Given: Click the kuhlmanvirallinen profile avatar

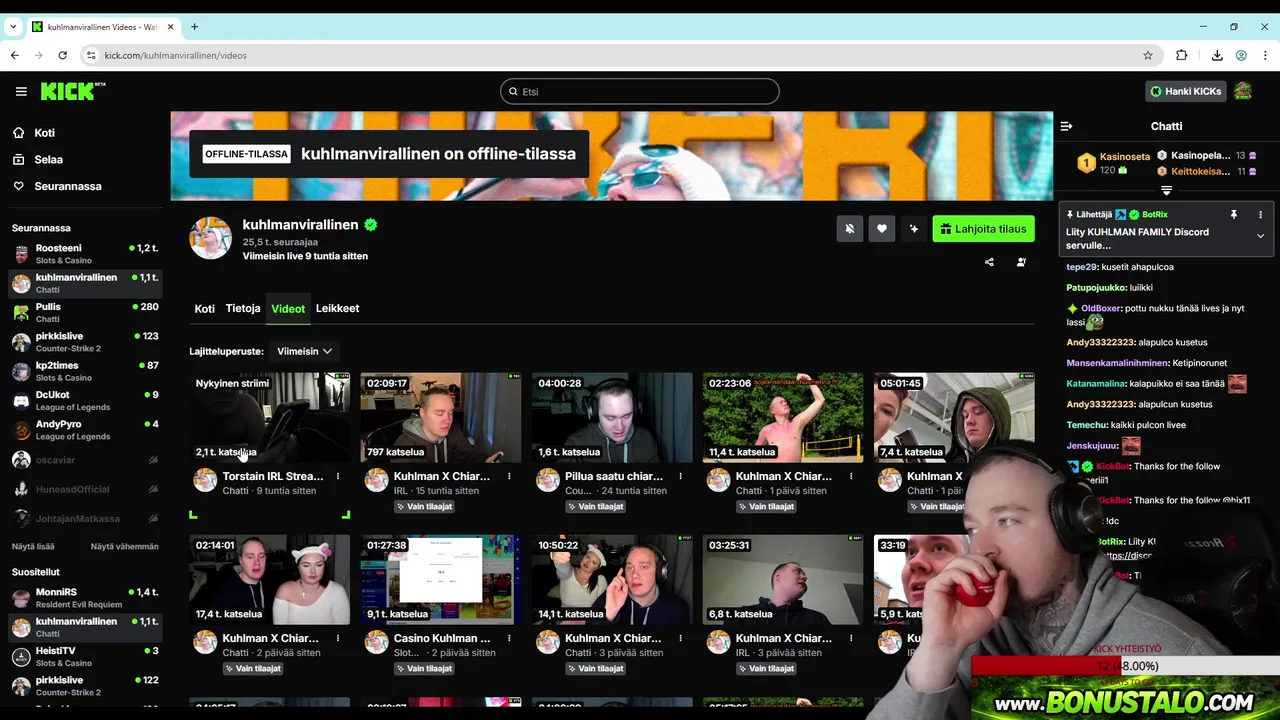Looking at the screenshot, I should pyautogui.click(x=211, y=239).
